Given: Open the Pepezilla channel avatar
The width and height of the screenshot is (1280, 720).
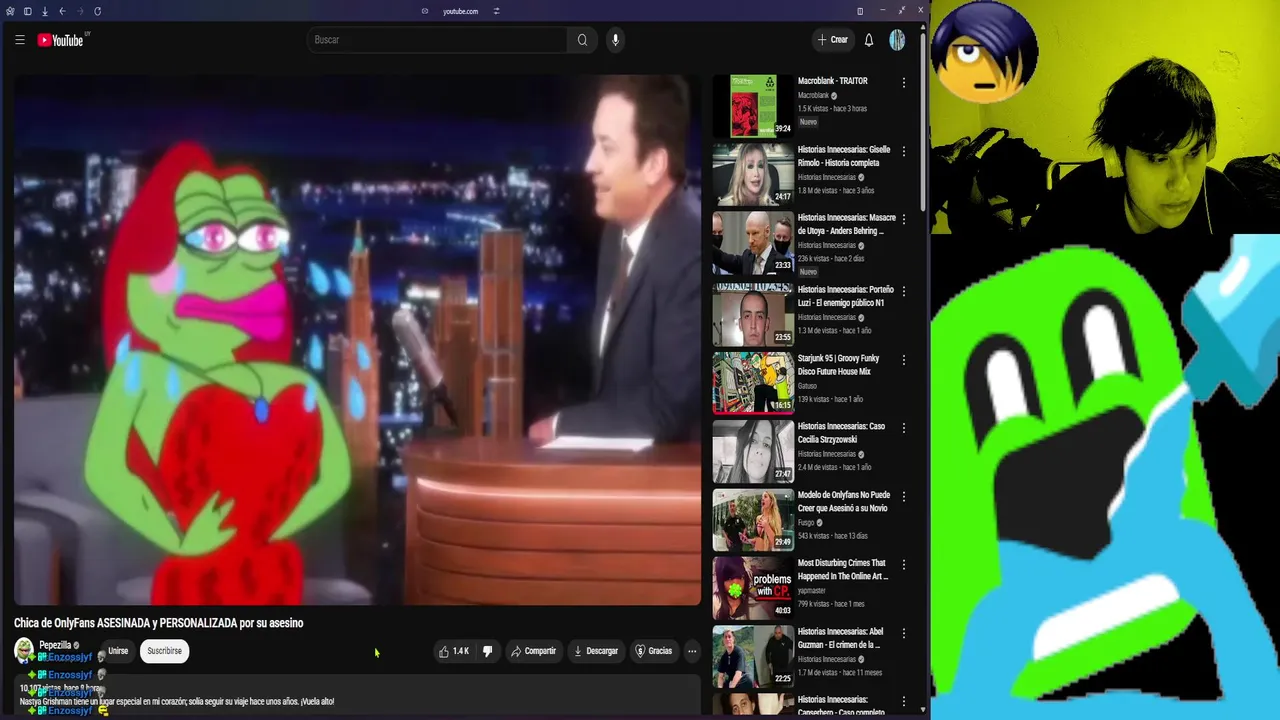Looking at the screenshot, I should [24, 651].
